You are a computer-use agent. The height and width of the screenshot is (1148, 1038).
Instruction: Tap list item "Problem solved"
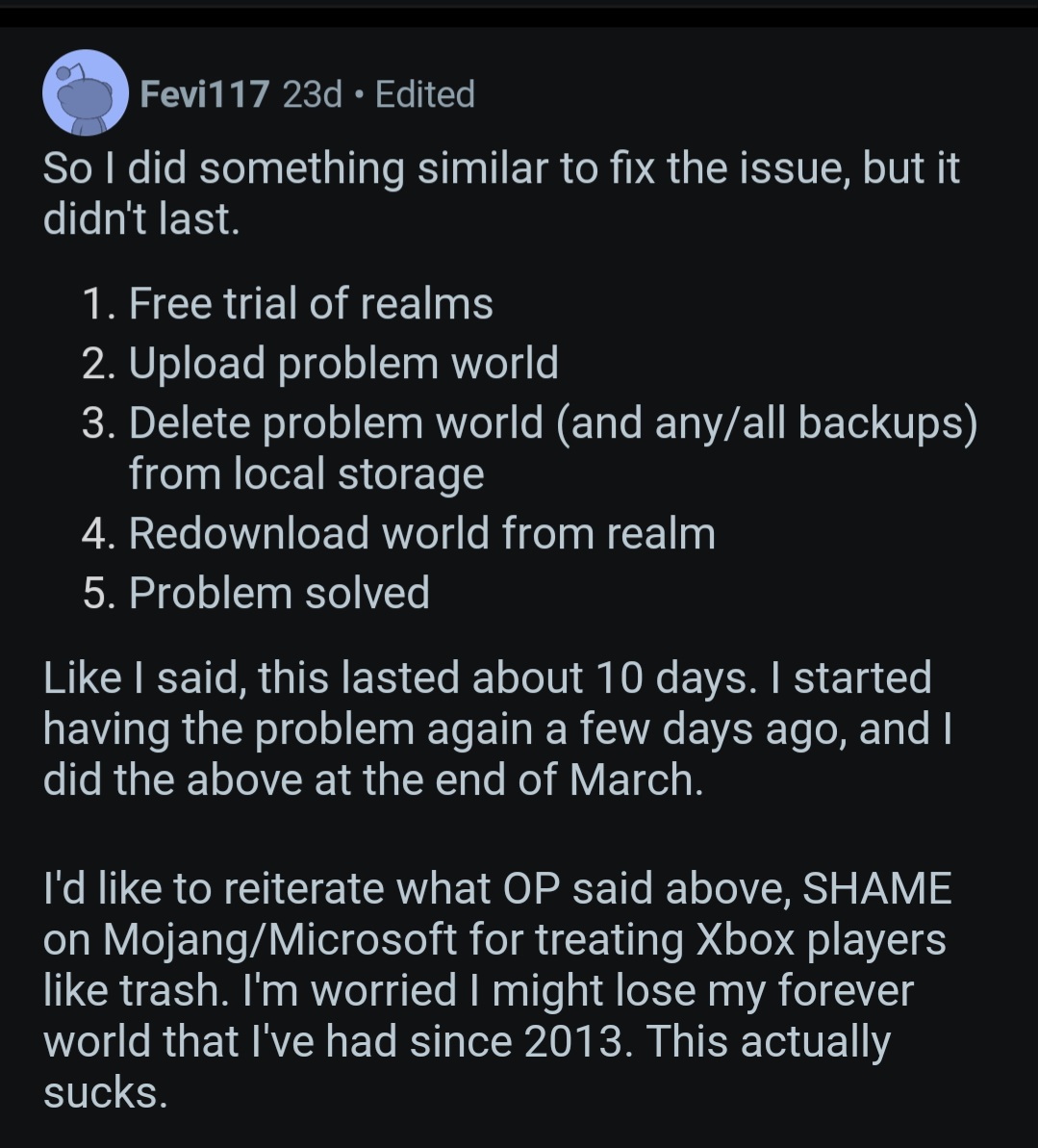279,593
